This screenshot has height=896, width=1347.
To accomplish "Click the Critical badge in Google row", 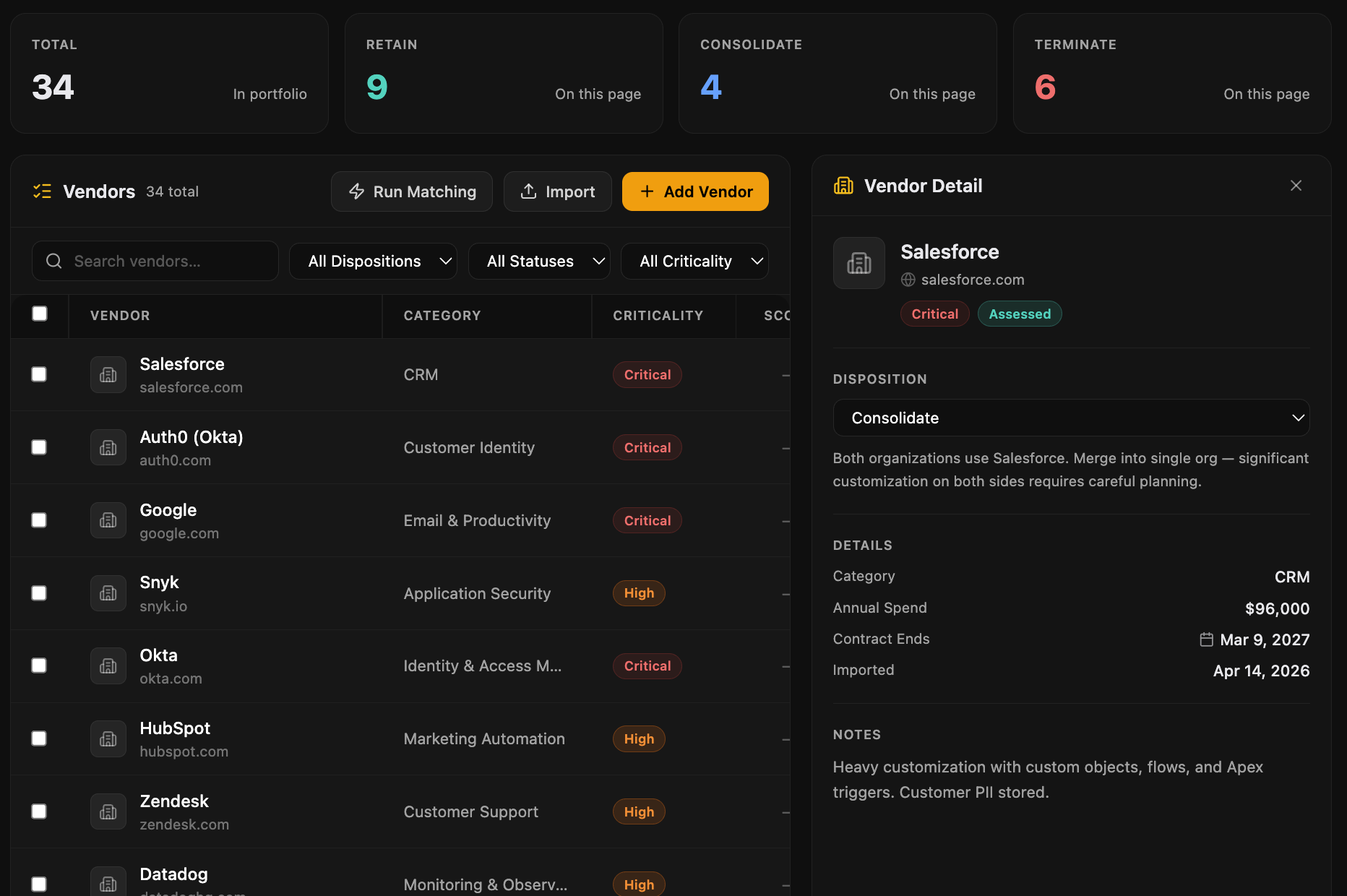I will tap(647, 521).
